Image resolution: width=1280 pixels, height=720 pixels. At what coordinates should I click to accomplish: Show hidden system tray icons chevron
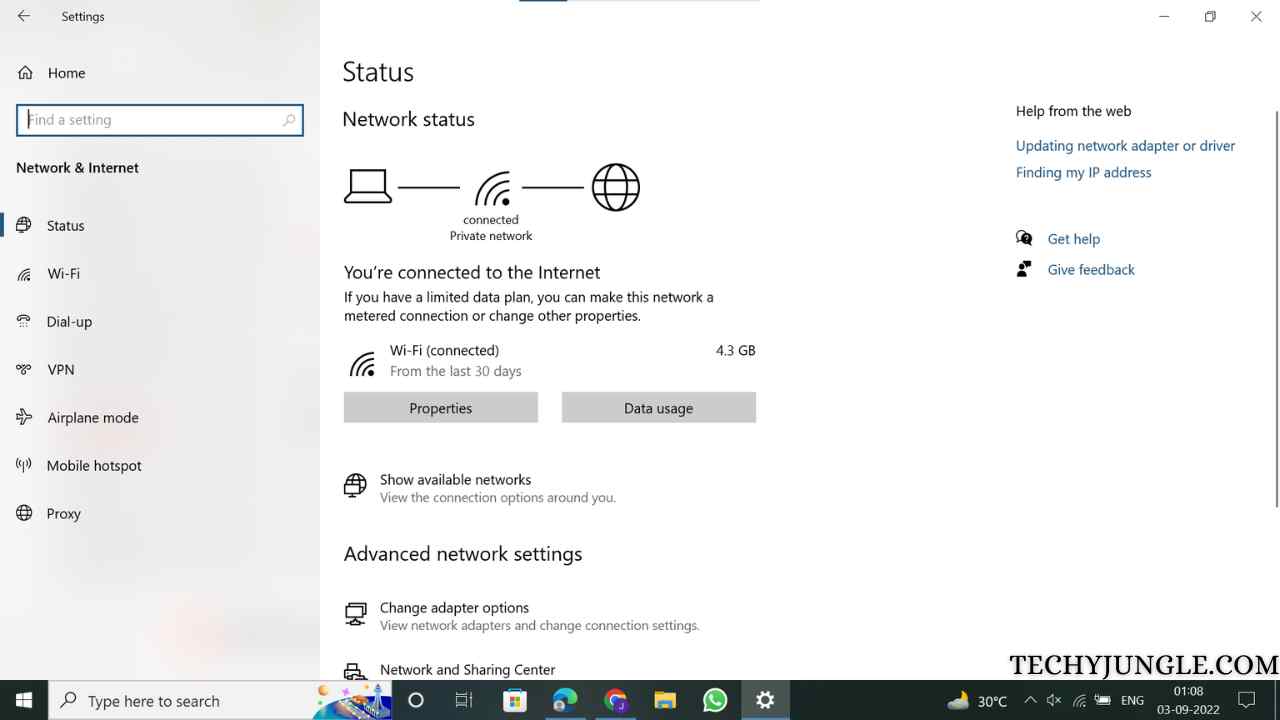1028,700
